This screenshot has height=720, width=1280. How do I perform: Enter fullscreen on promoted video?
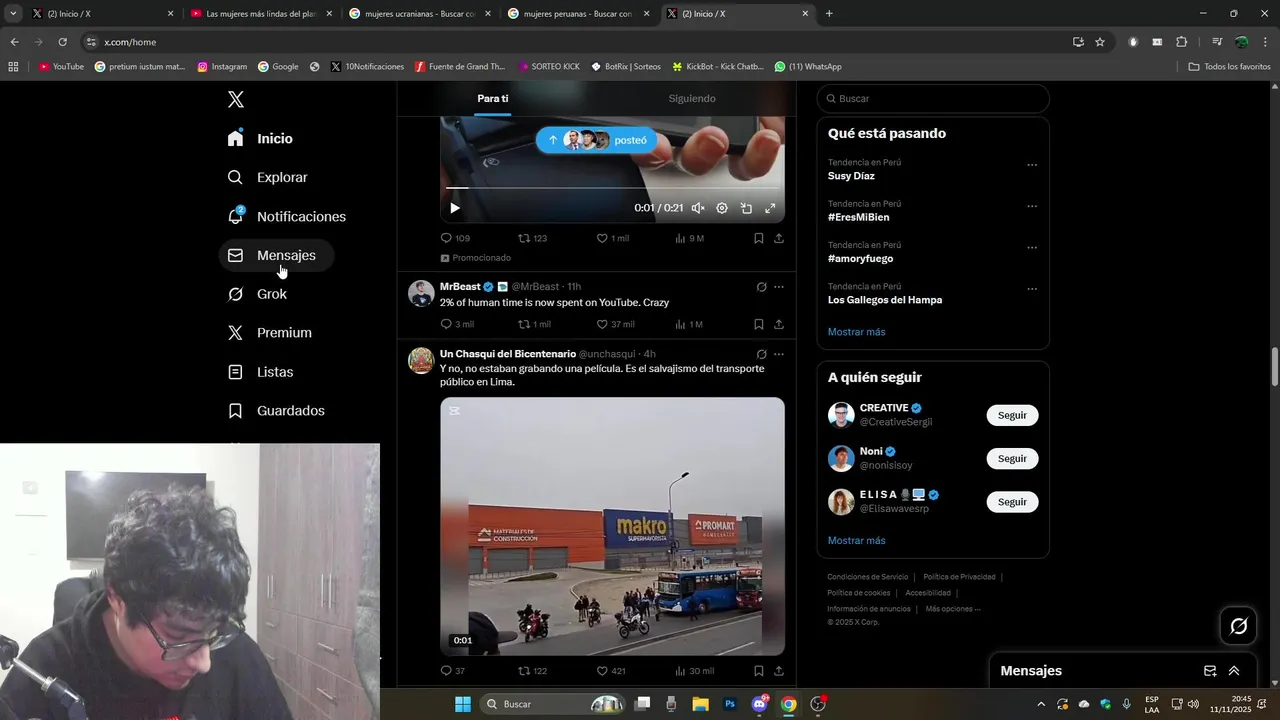pos(770,208)
